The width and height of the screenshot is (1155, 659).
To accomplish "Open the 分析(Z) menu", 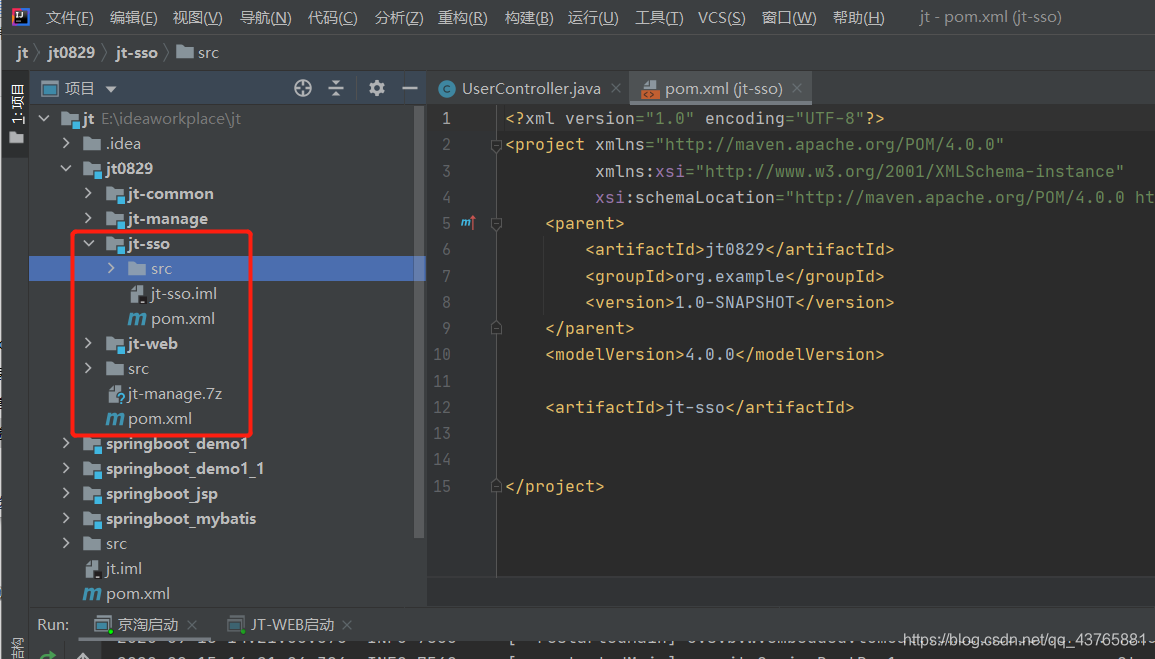I will [x=399, y=18].
